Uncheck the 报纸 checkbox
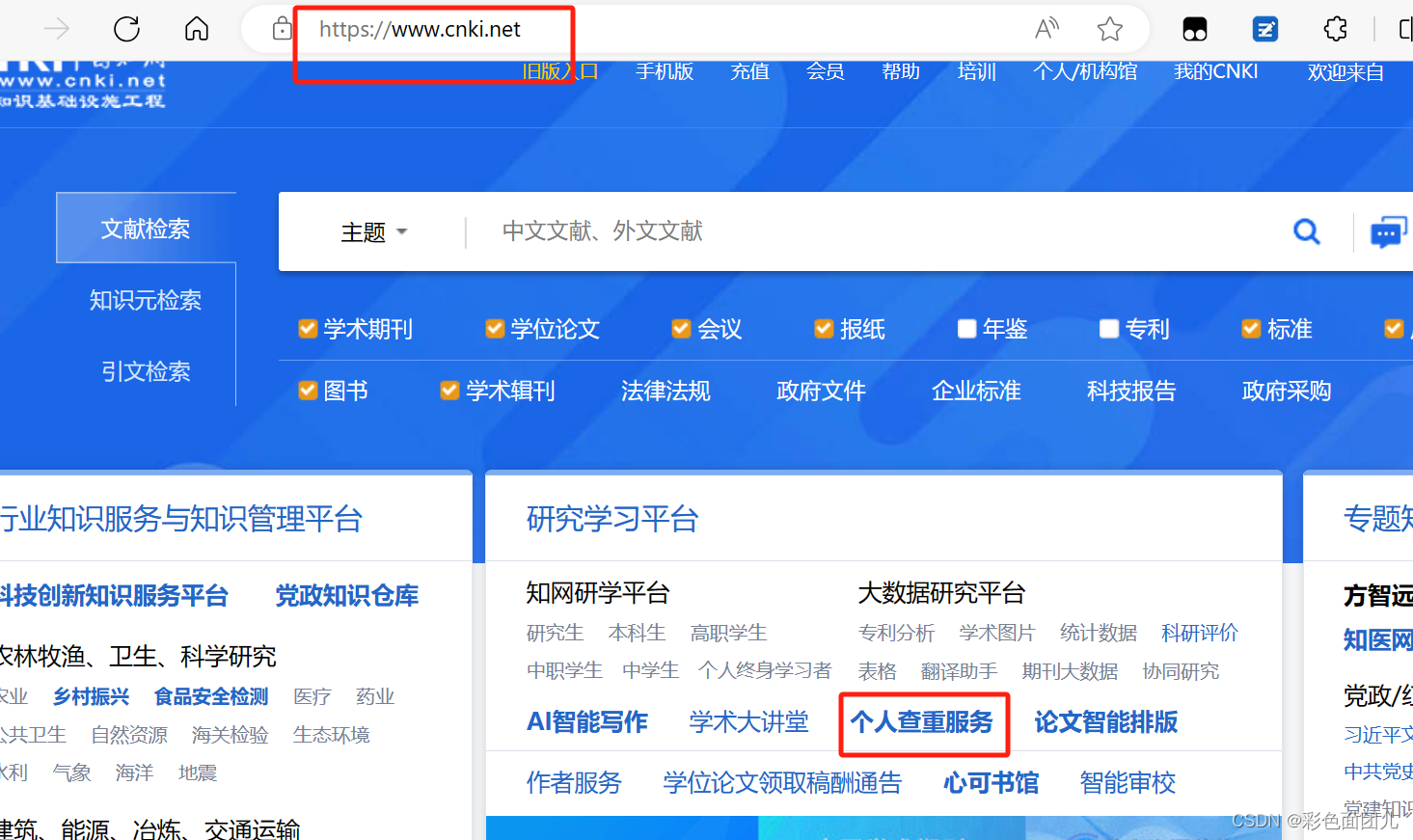Image resolution: width=1413 pixels, height=840 pixels. (x=824, y=329)
